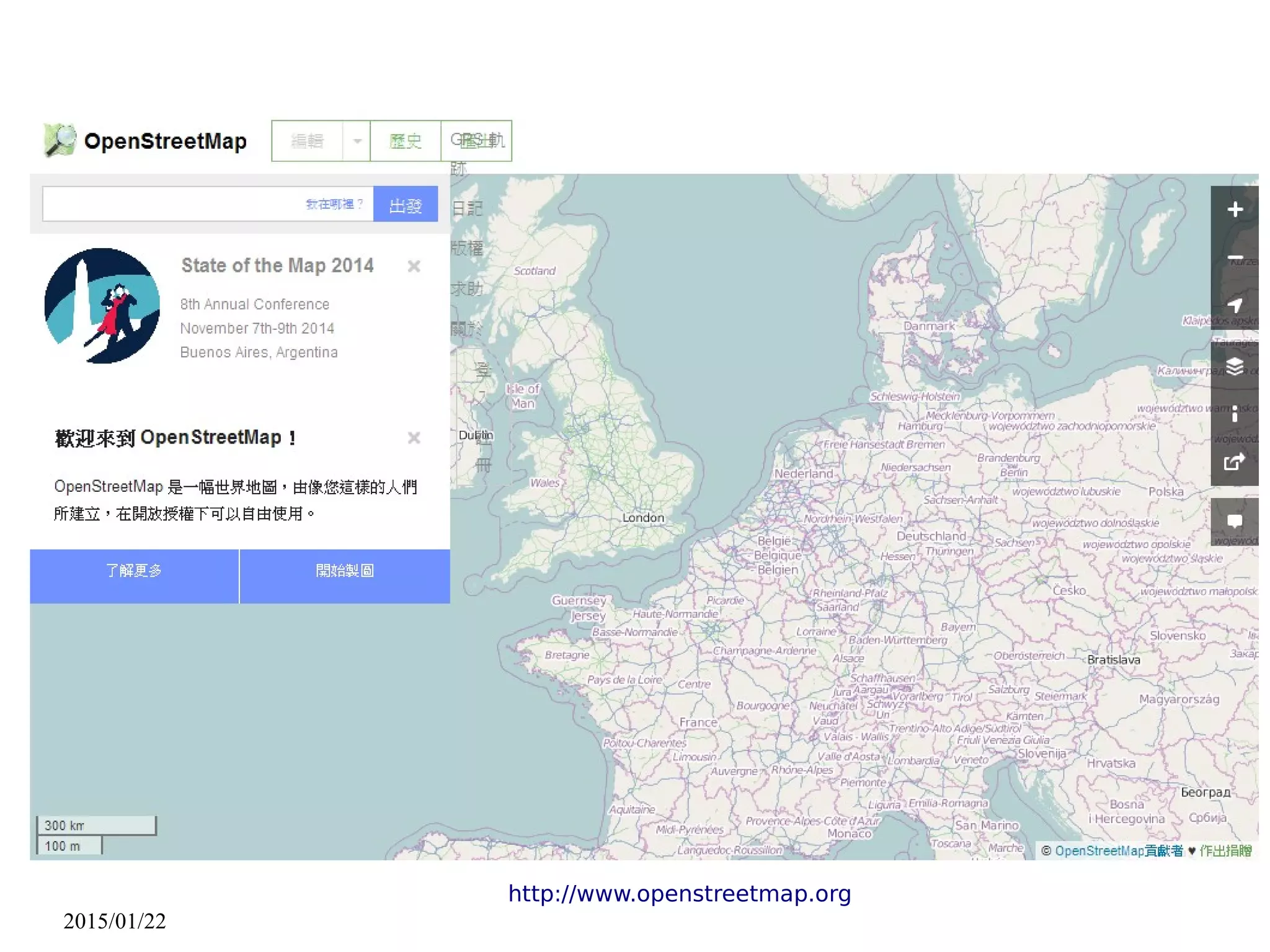Click the http://www.openstreetmap.org link
Image resolution: width=1270 pixels, height=952 pixels.
[x=680, y=894]
